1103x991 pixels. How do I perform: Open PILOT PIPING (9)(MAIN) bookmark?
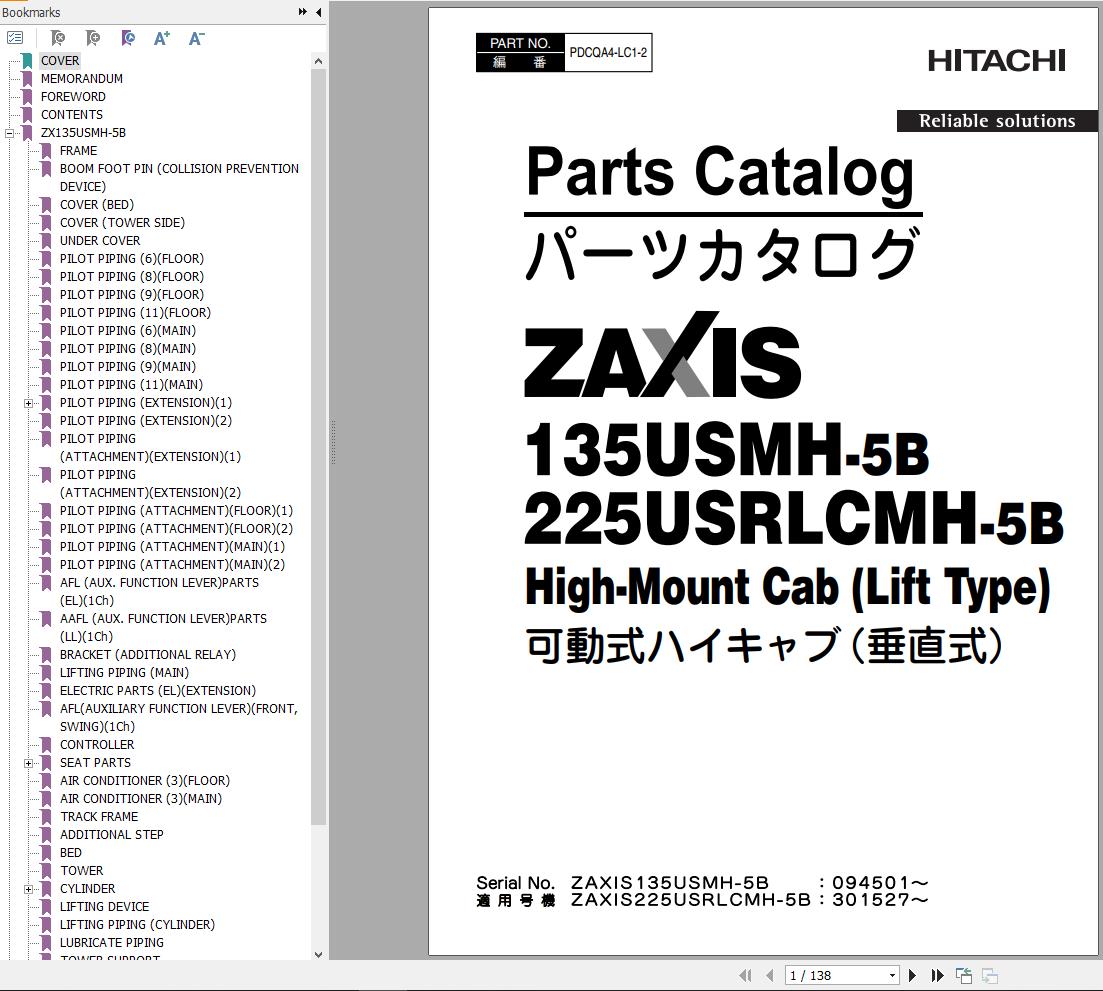(128, 366)
